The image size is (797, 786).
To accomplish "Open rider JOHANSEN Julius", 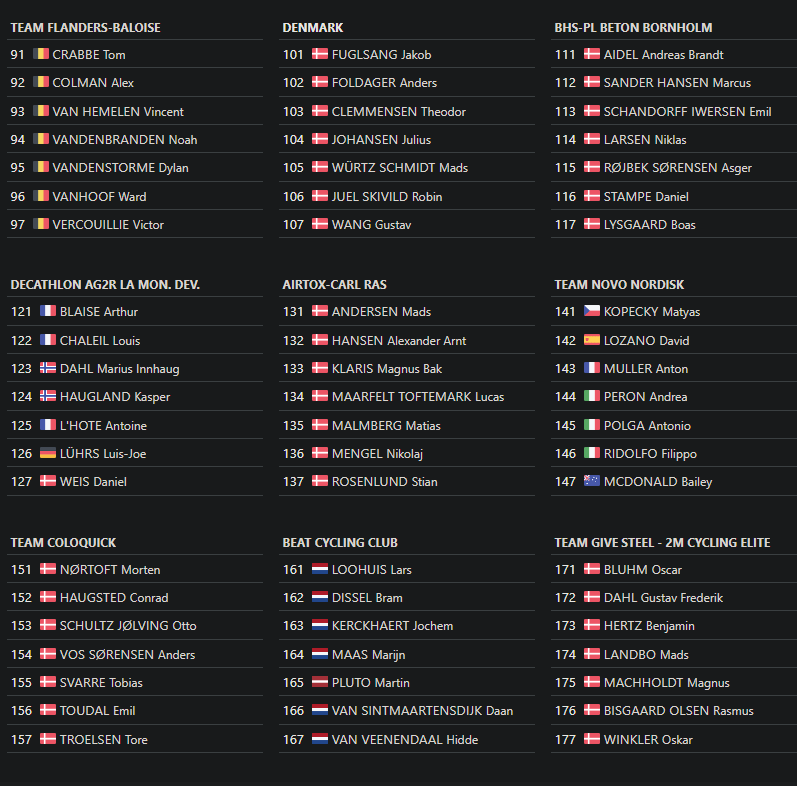I will (381, 140).
